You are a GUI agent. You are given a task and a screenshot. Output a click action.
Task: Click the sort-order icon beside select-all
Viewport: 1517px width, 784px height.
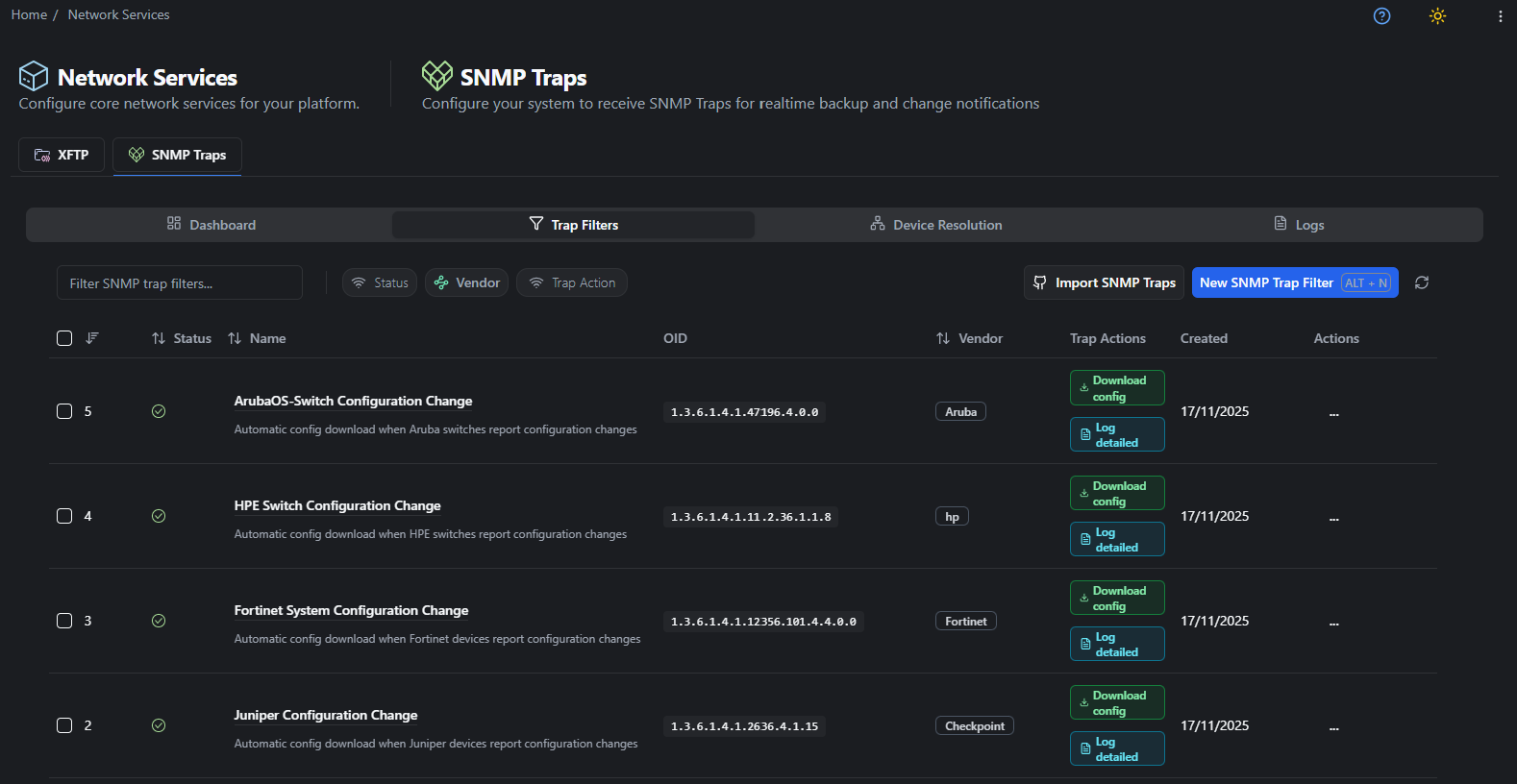(92, 338)
